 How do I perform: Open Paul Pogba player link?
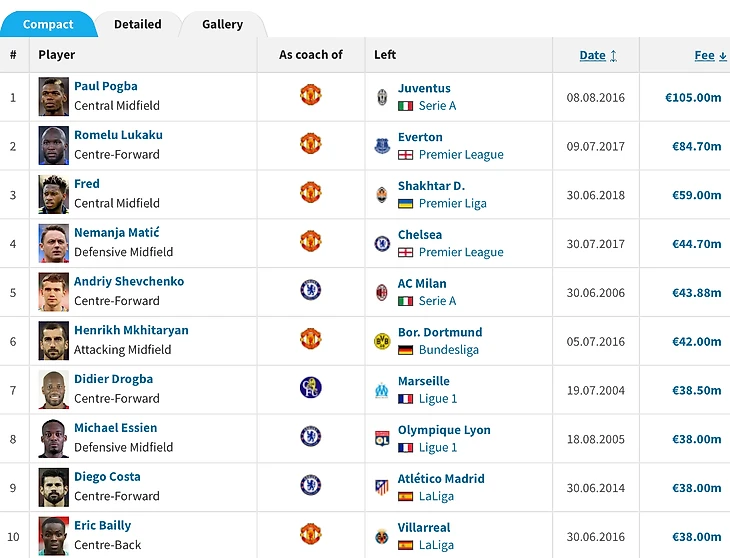[x=106, y=86]
